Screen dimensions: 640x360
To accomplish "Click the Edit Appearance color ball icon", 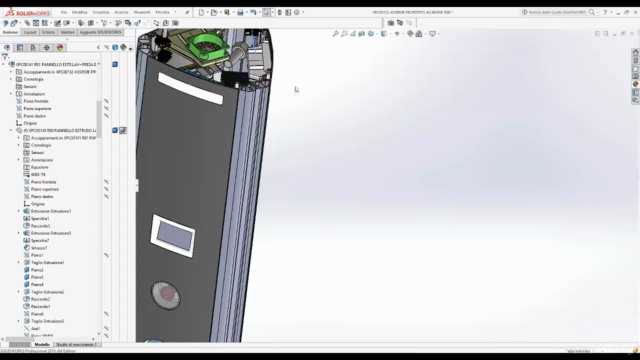I will coord(410,34).
